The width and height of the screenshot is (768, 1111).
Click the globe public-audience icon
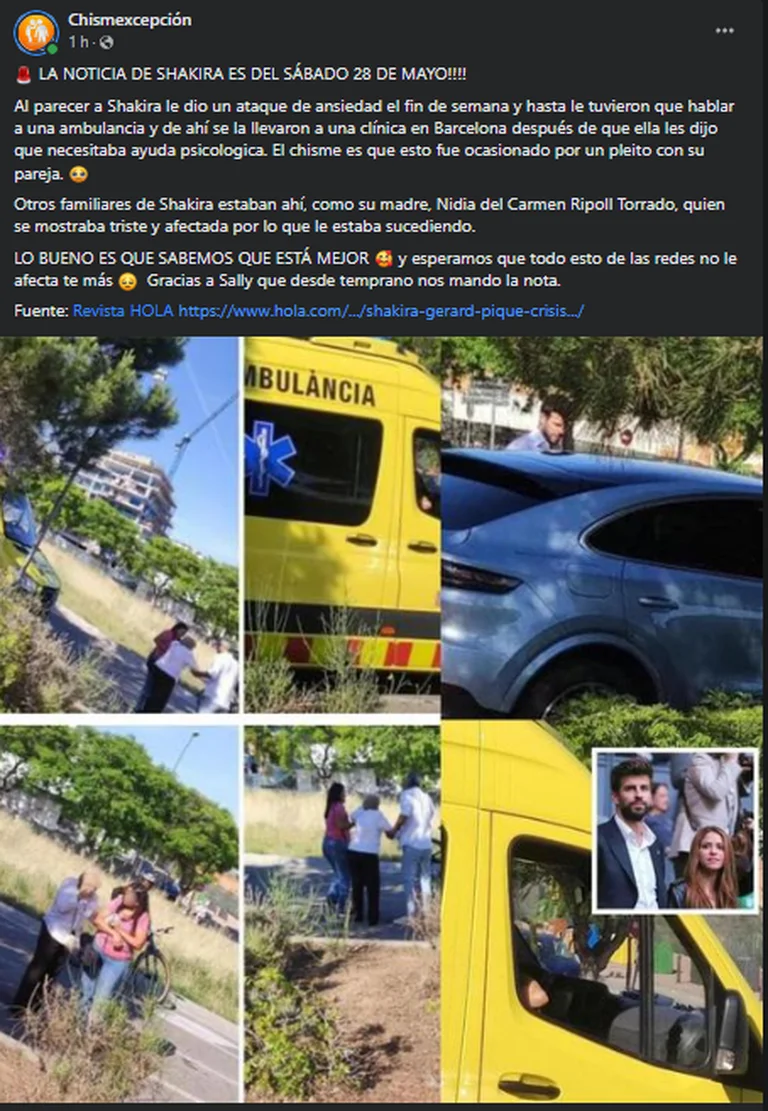tap(106, 43)
